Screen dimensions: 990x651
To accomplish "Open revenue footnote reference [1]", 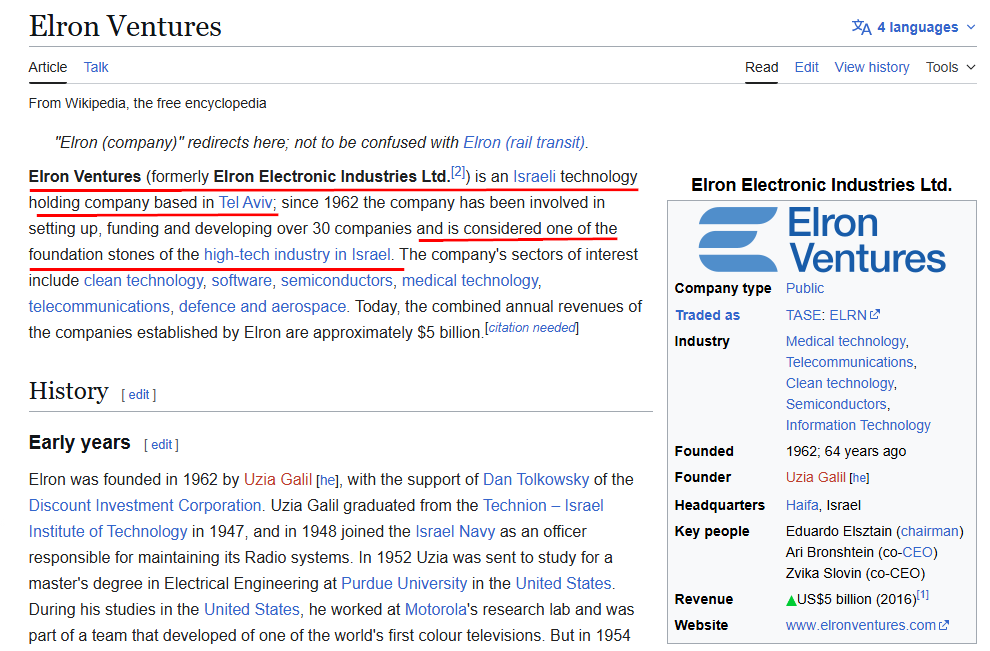I will (x=922, y=595).
